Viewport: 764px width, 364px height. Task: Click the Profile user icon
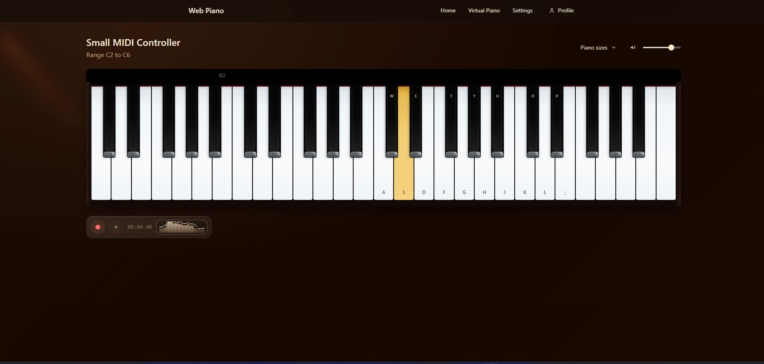[x=552, y=11]
